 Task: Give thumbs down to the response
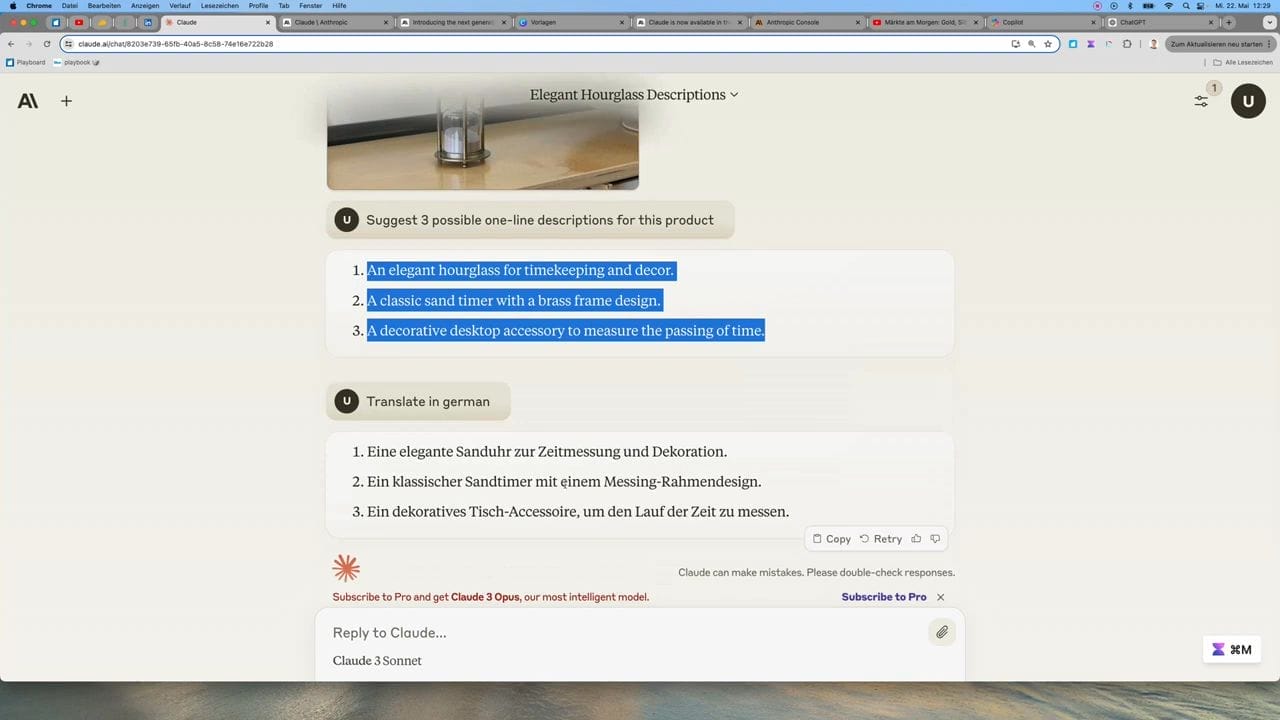click(935, 539)
